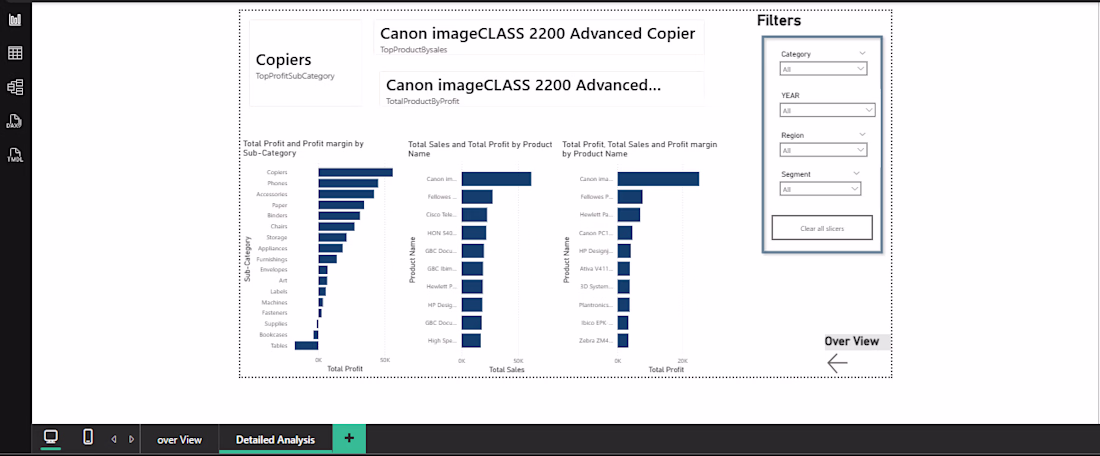Click the Hewlett Pa... profit bar
This screenshot has height=456, width=1100.
click(629, 215)
